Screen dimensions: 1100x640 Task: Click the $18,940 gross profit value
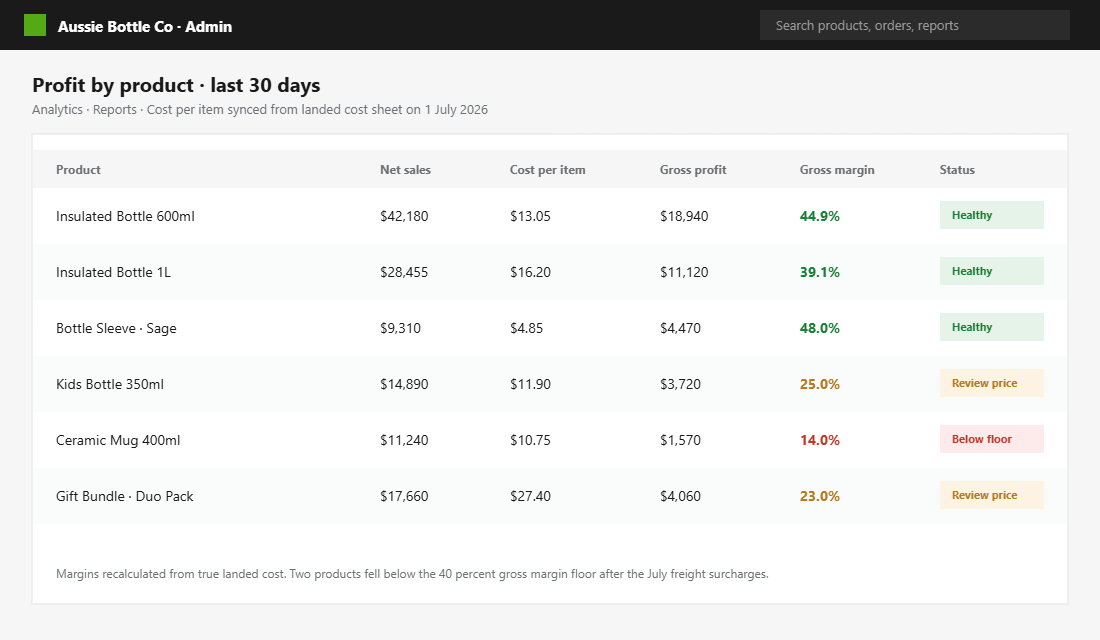(x=684, y=216)
